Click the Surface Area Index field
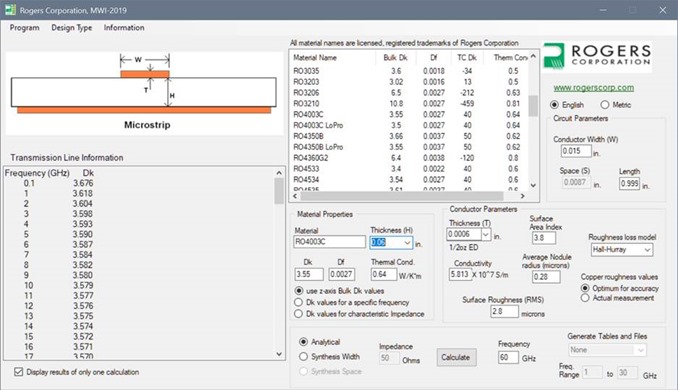This screenshot has width=678, height=390. coord(544,238)
